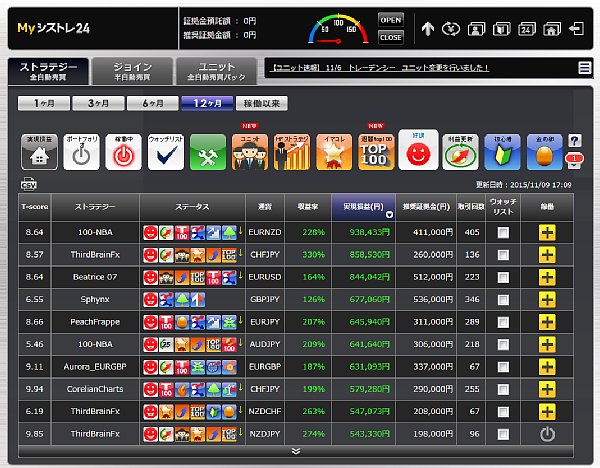Switch to the ジョイン tab
This screenshot has width=600, height=468.
coord(132,71)
